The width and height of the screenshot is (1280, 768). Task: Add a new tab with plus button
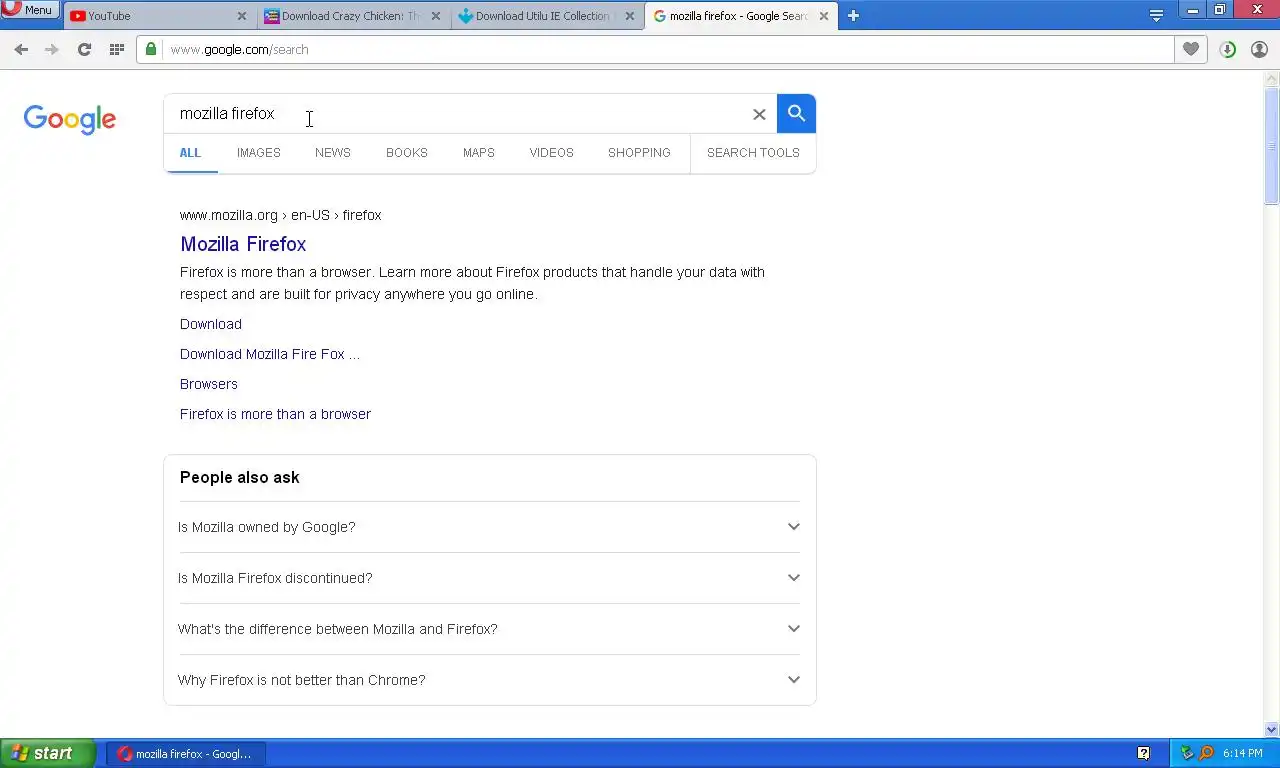tap(853, 16)
